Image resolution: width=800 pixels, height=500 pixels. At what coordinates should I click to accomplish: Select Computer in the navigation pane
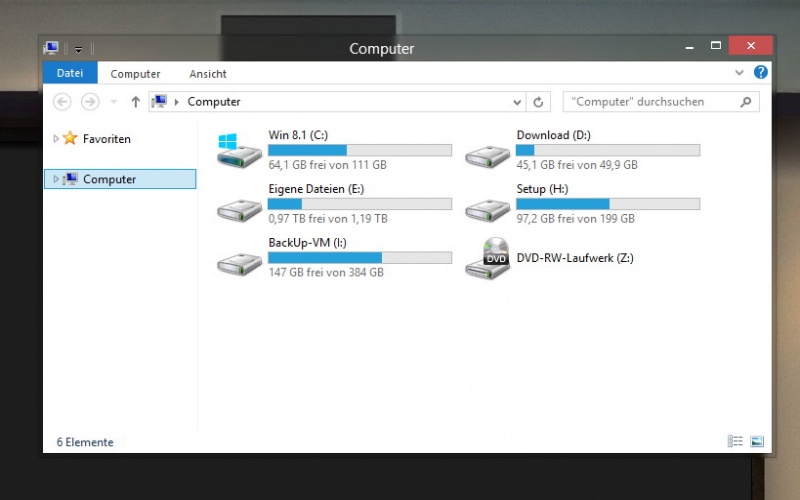click(x=120, y=179)
